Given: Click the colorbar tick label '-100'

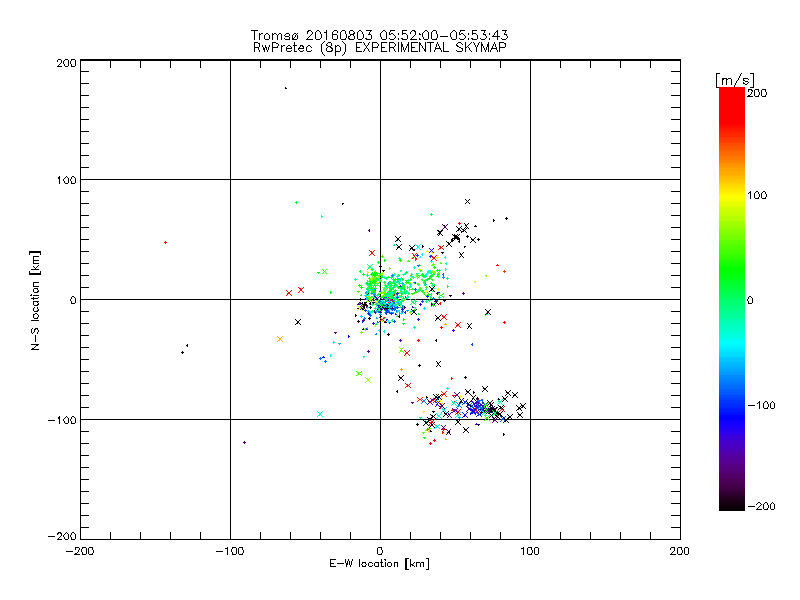Looking at the screenshot, I should click(762, 405).
